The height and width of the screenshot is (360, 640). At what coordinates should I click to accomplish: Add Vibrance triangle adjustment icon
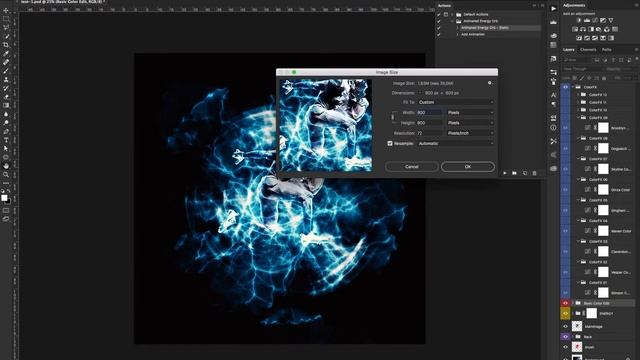pos(611,20)
